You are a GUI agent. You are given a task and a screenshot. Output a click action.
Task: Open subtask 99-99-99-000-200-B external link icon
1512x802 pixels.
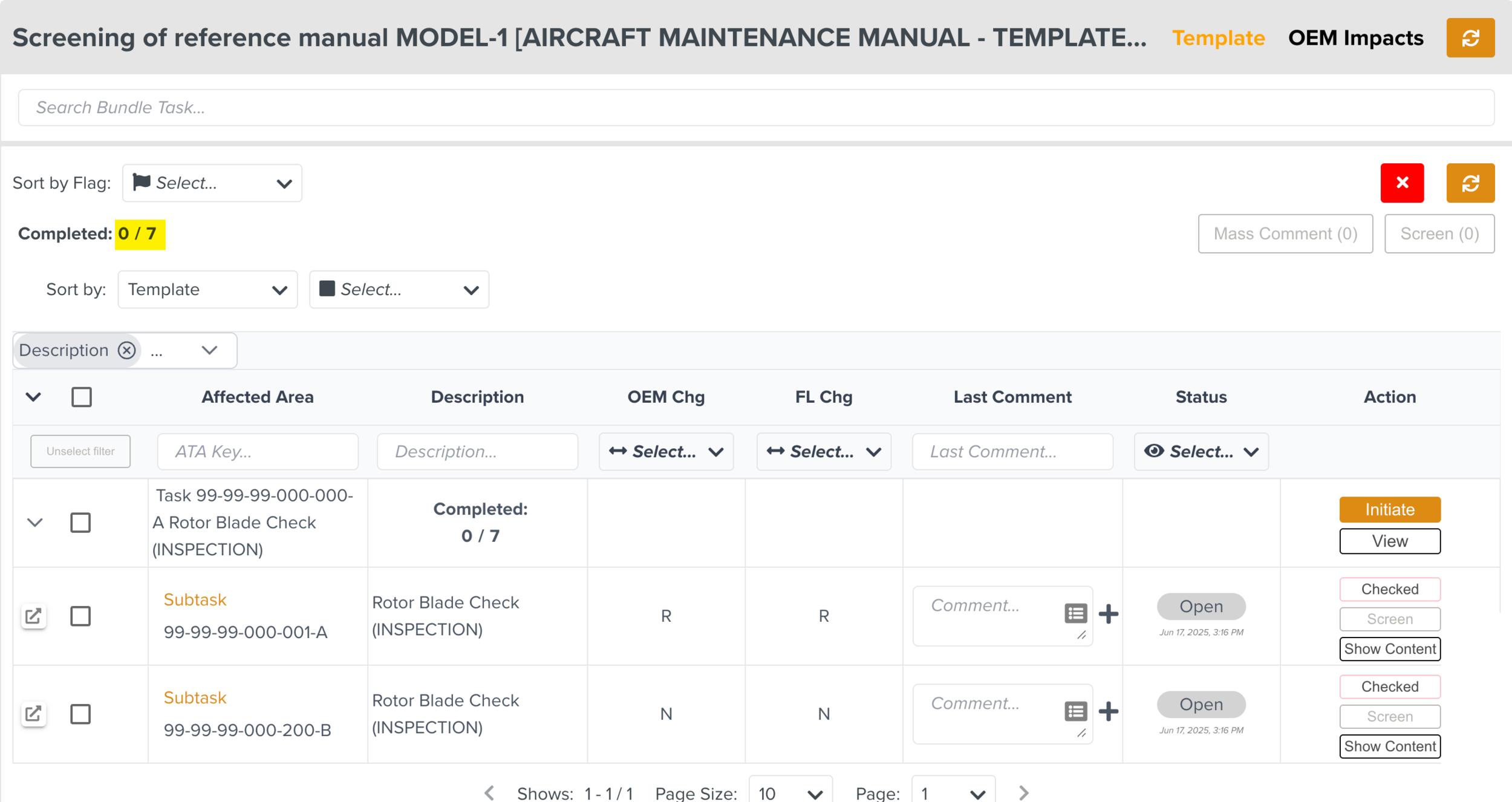[x=33, y=714]
